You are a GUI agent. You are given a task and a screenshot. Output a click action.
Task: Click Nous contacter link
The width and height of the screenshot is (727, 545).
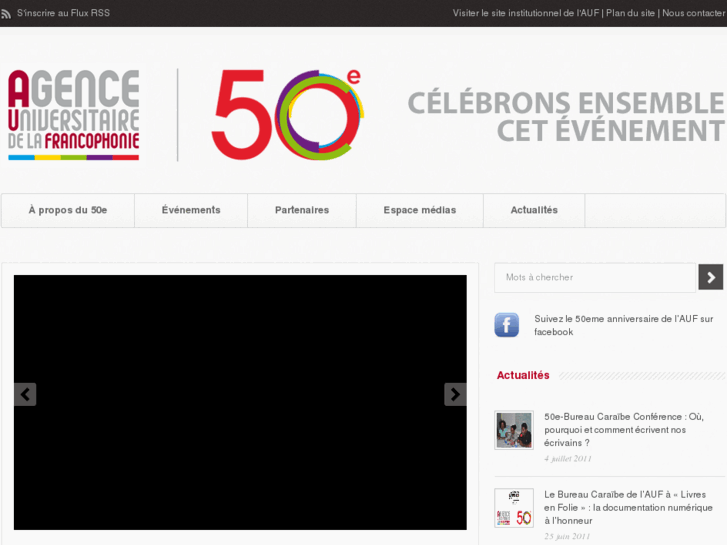click(693, 13)
